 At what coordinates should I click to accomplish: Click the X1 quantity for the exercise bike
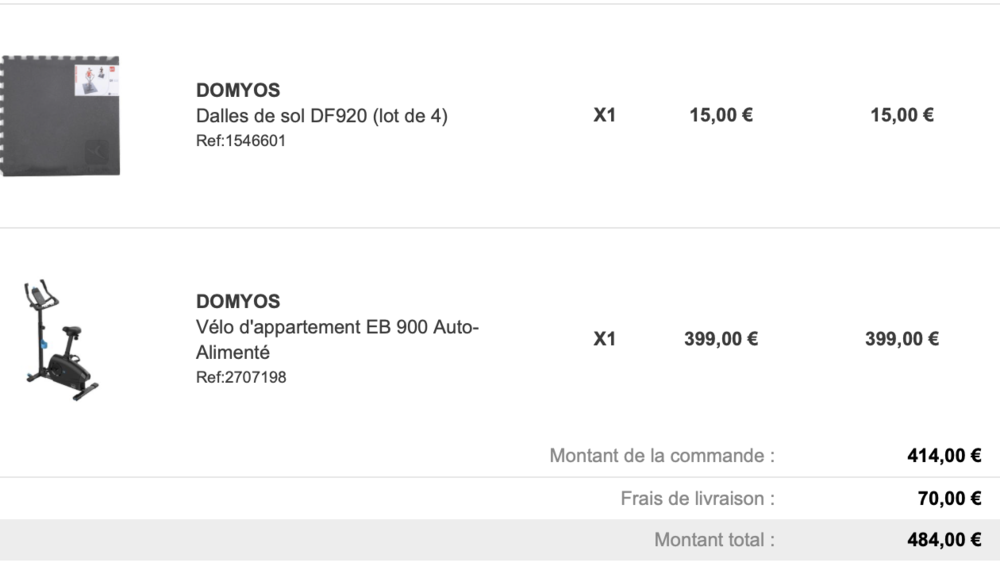point(605,339)
